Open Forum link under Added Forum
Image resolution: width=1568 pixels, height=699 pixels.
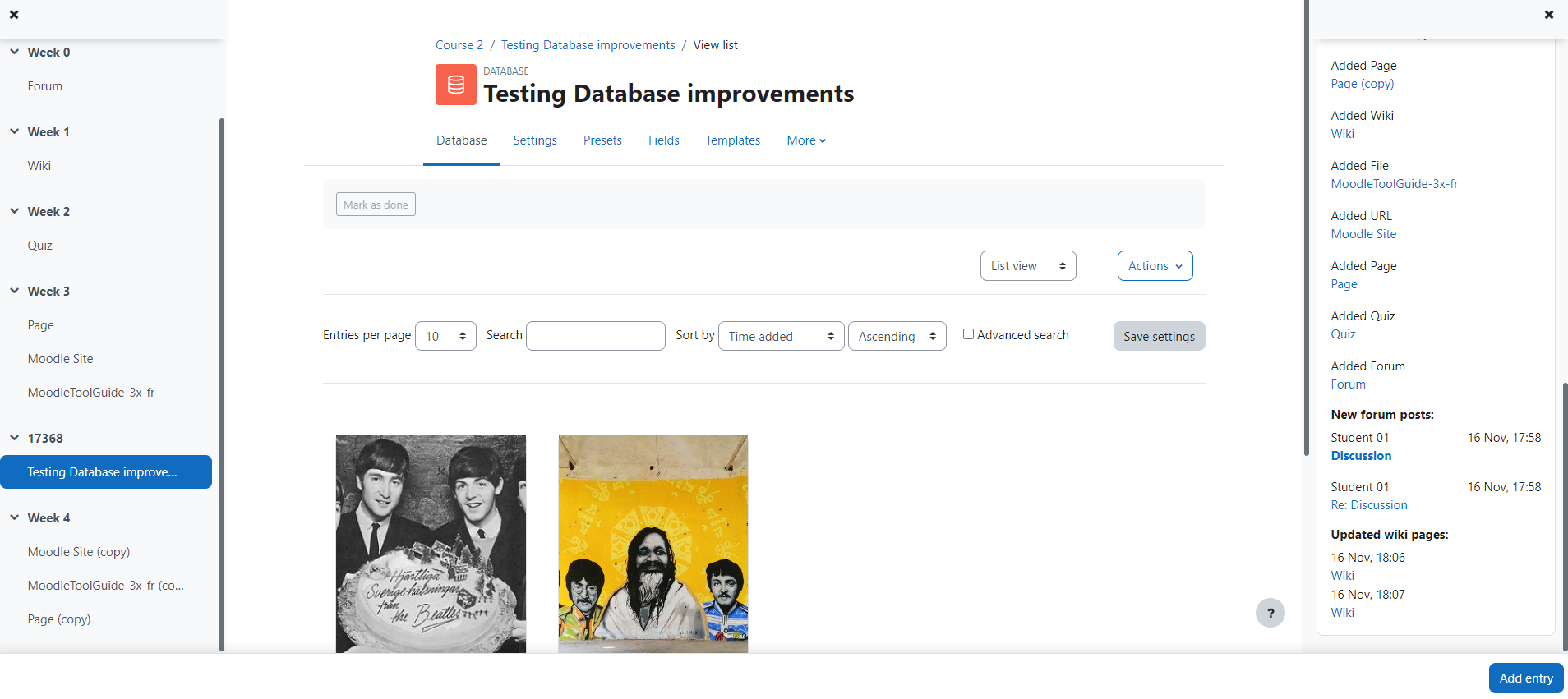point(1349,384)
